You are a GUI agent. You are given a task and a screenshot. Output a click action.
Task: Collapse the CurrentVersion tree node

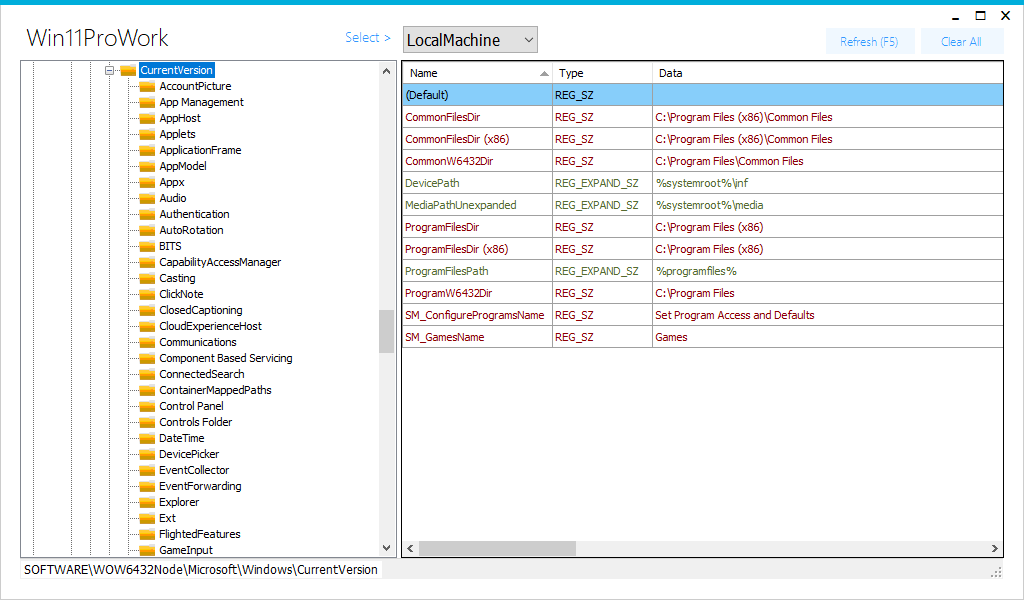click(110, 70)
